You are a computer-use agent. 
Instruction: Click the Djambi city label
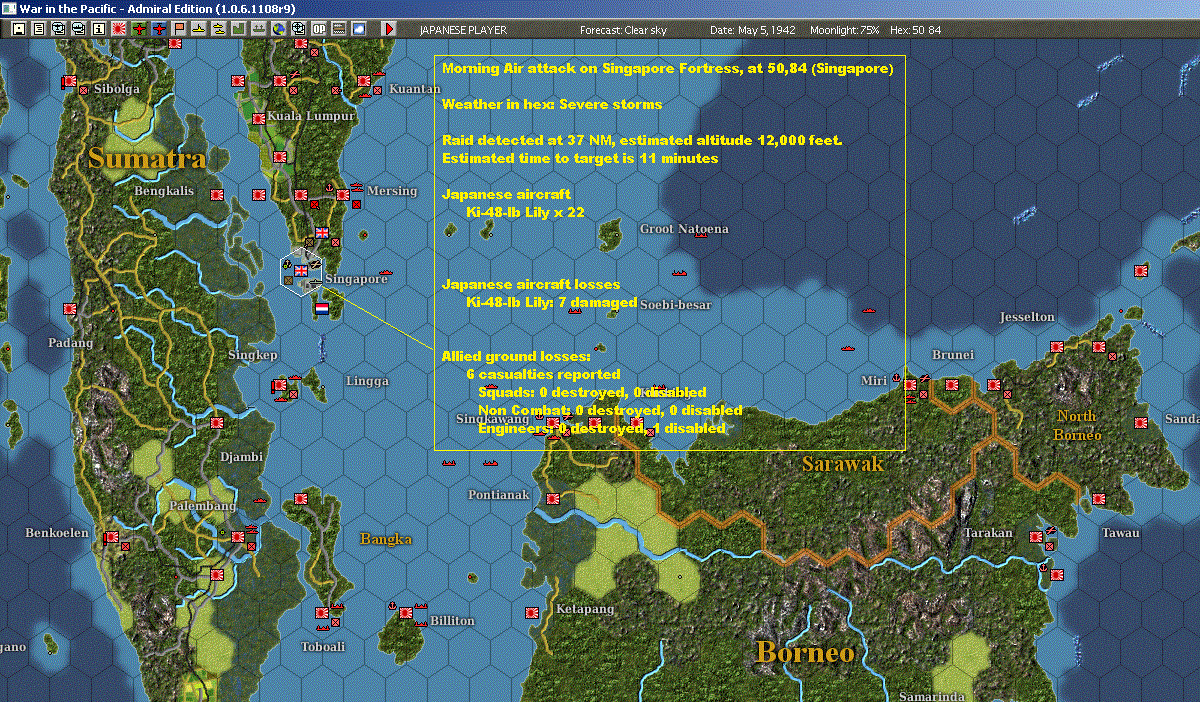pos(241,457)
